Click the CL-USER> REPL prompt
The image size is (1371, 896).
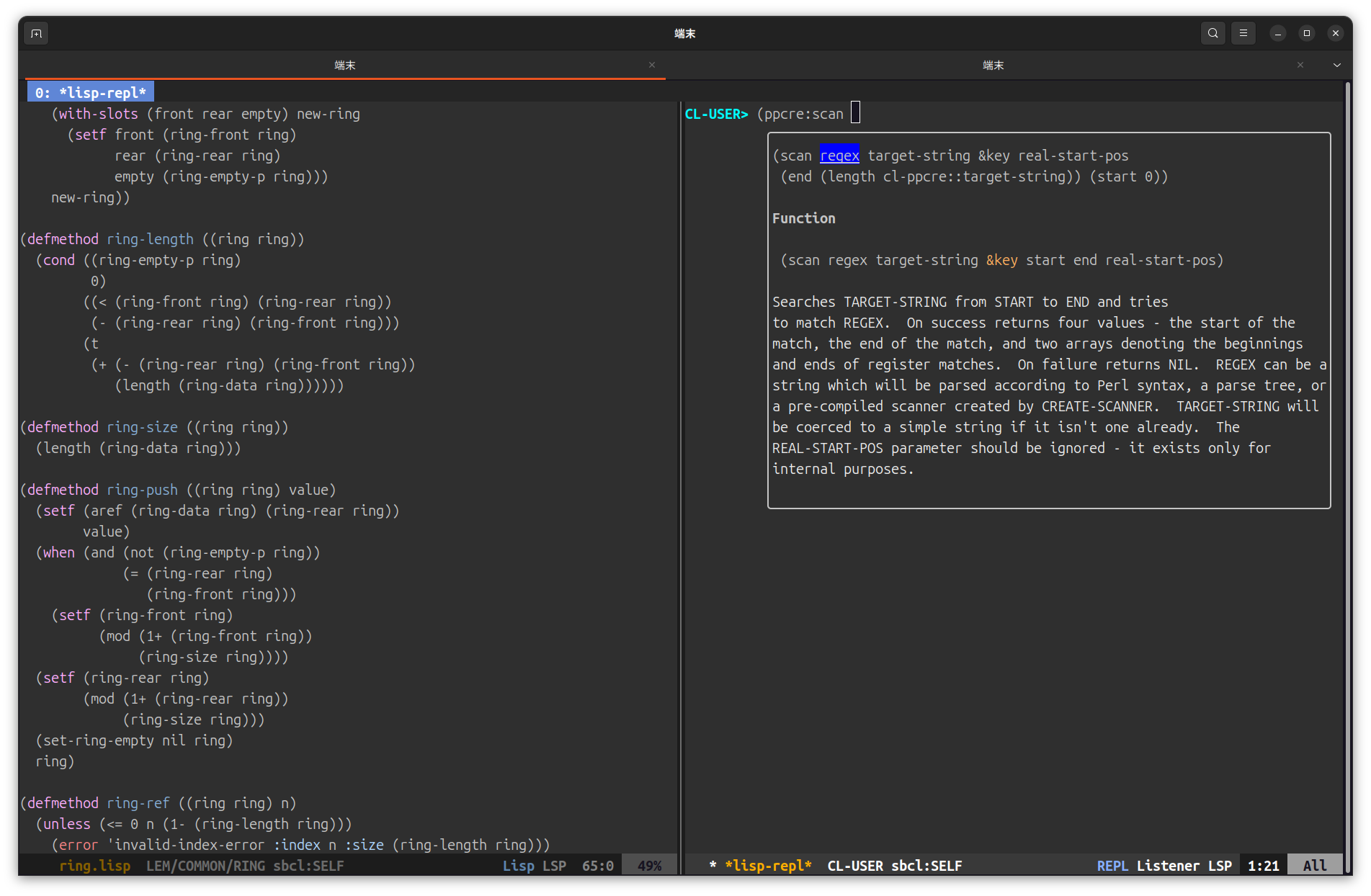click(717, 114)
